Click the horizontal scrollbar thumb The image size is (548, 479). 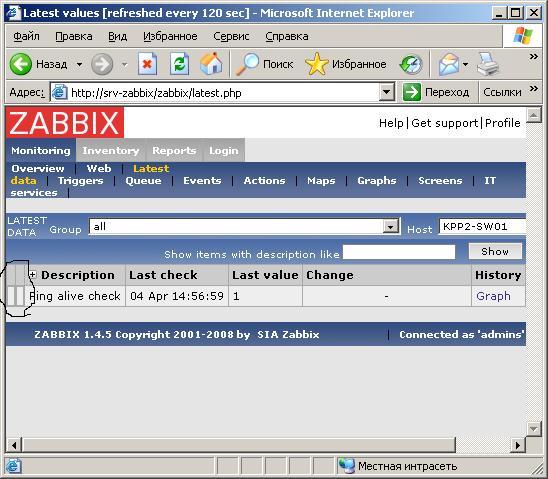click(x=239, y=445)
